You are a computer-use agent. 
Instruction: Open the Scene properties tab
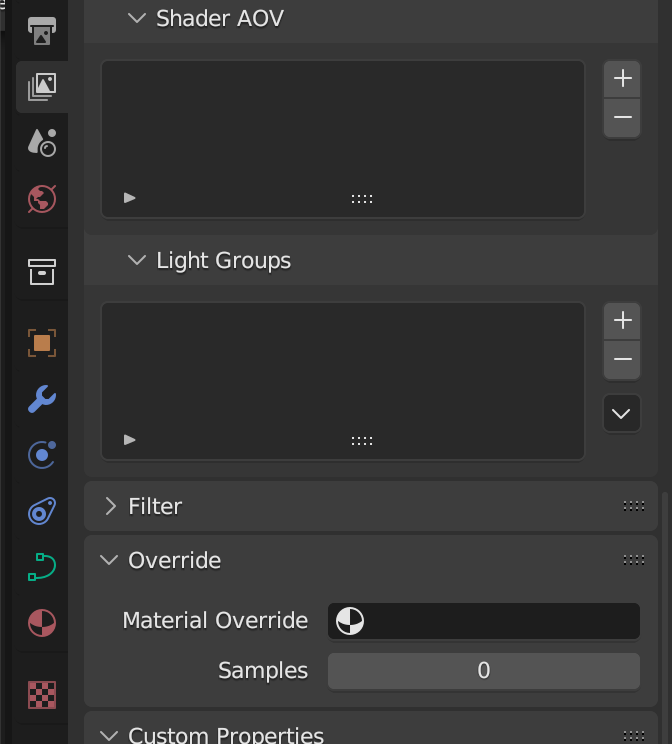coord(42,142)
